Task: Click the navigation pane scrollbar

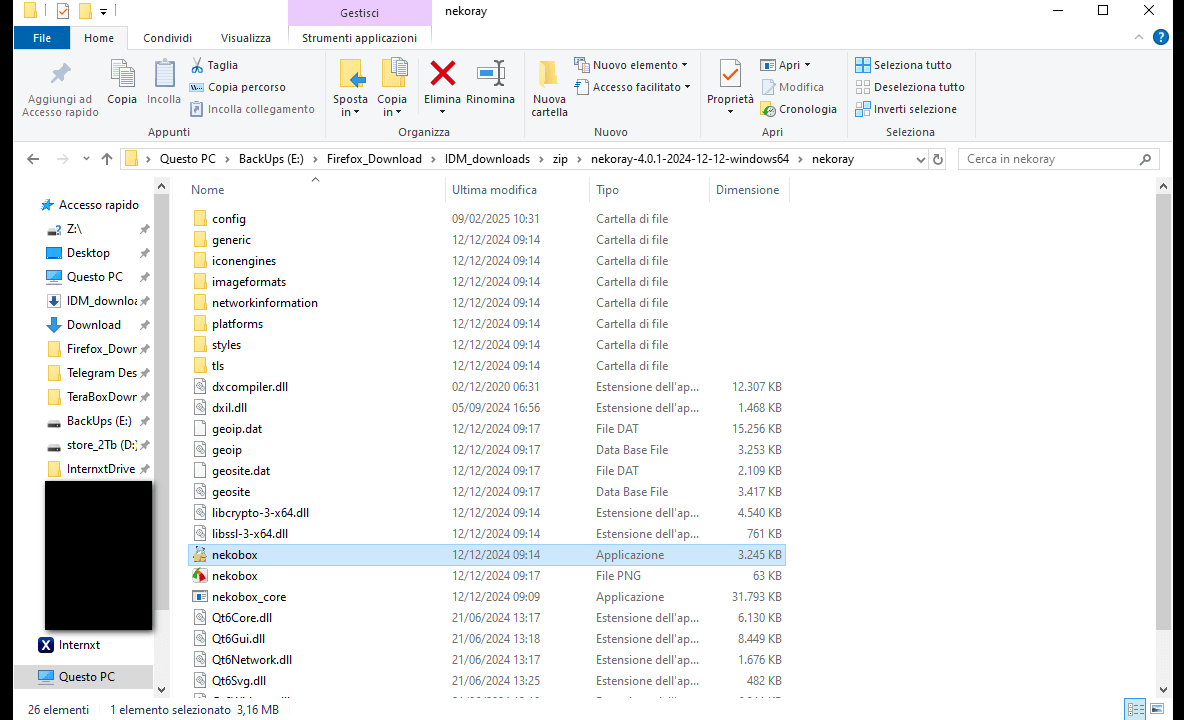Action: point(161,400)
